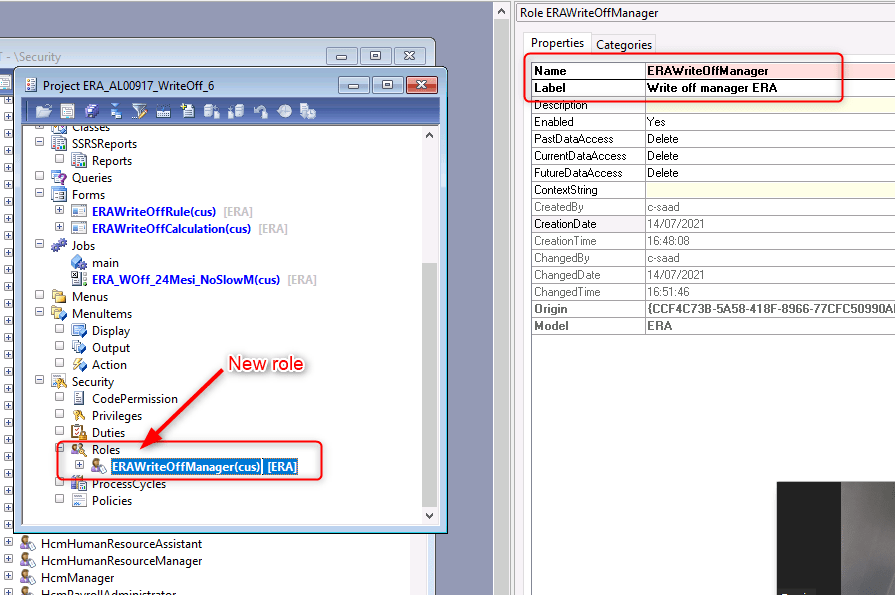
Task: Collapse the Forms node in project tree
Action: [x=40, y=195]
